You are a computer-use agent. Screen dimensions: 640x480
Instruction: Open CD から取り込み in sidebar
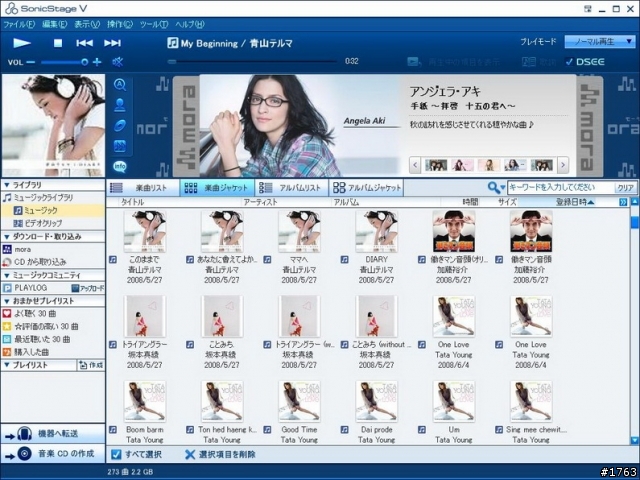(53, 262)
